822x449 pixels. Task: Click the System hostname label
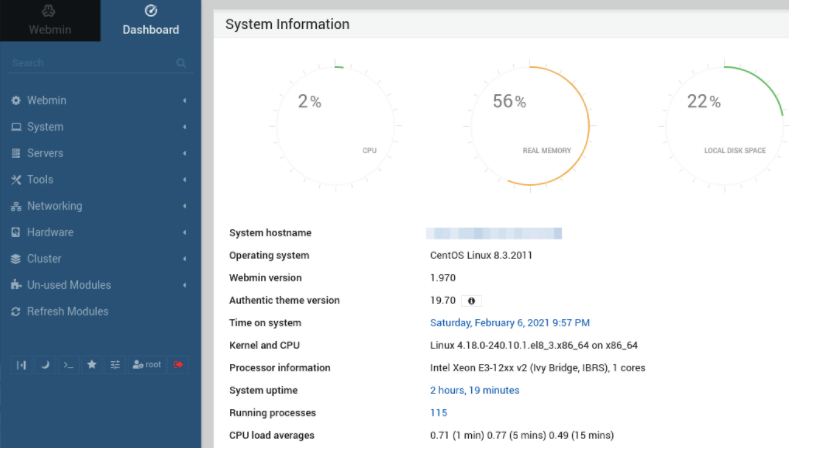[270, 233]
